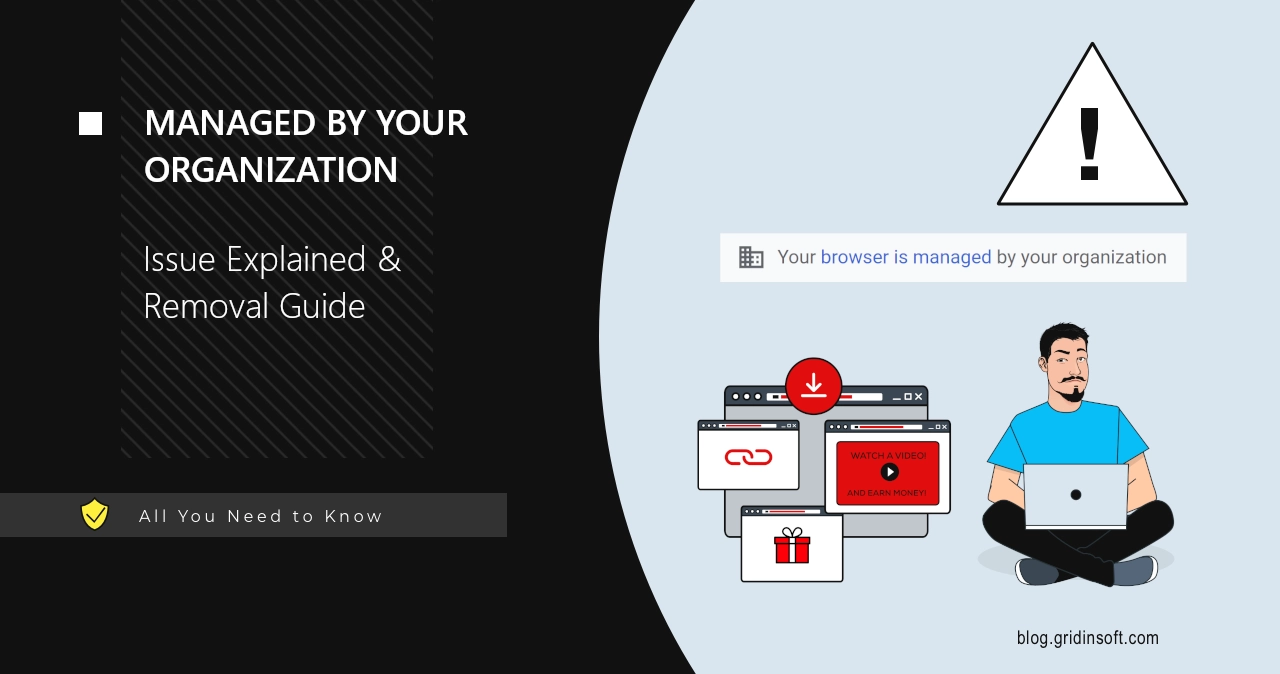The image size is (1280, 674).
Task: Click the red gift box icon
Action: (x=792, y=550)
